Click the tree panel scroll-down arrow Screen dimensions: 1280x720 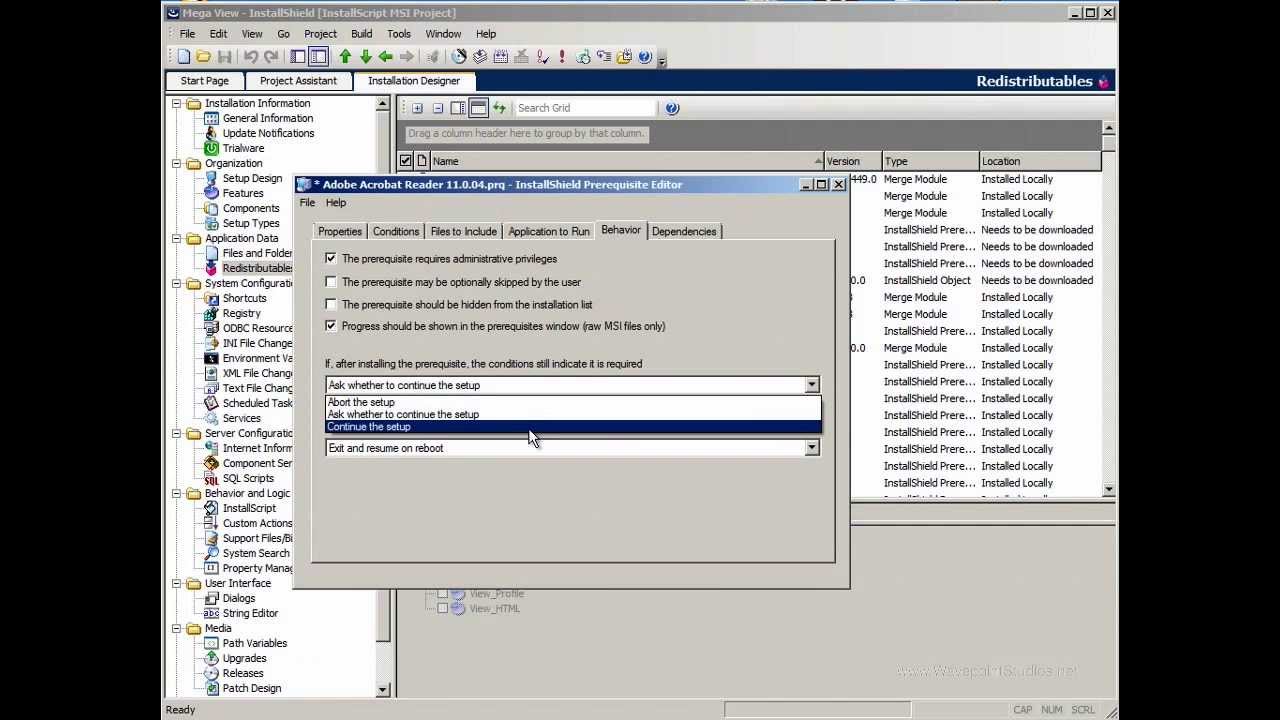click(x=382, y=689)
